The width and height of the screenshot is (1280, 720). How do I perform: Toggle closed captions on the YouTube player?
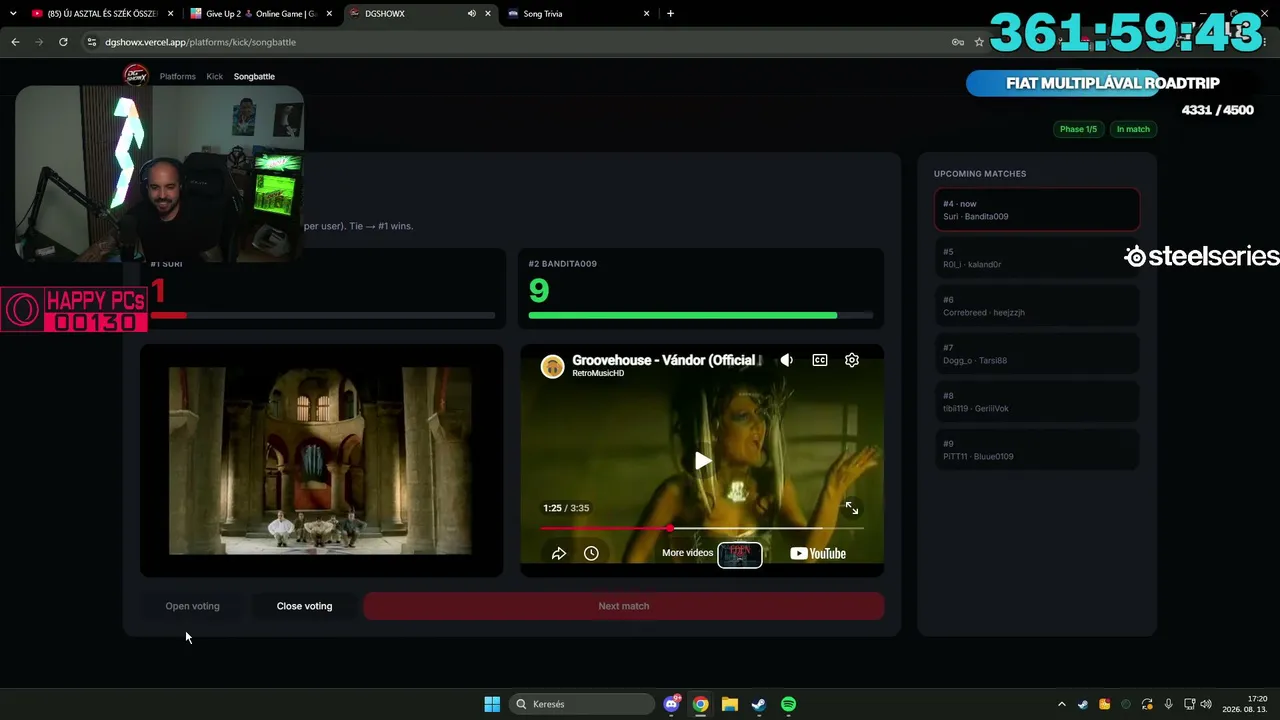(820, 360)
